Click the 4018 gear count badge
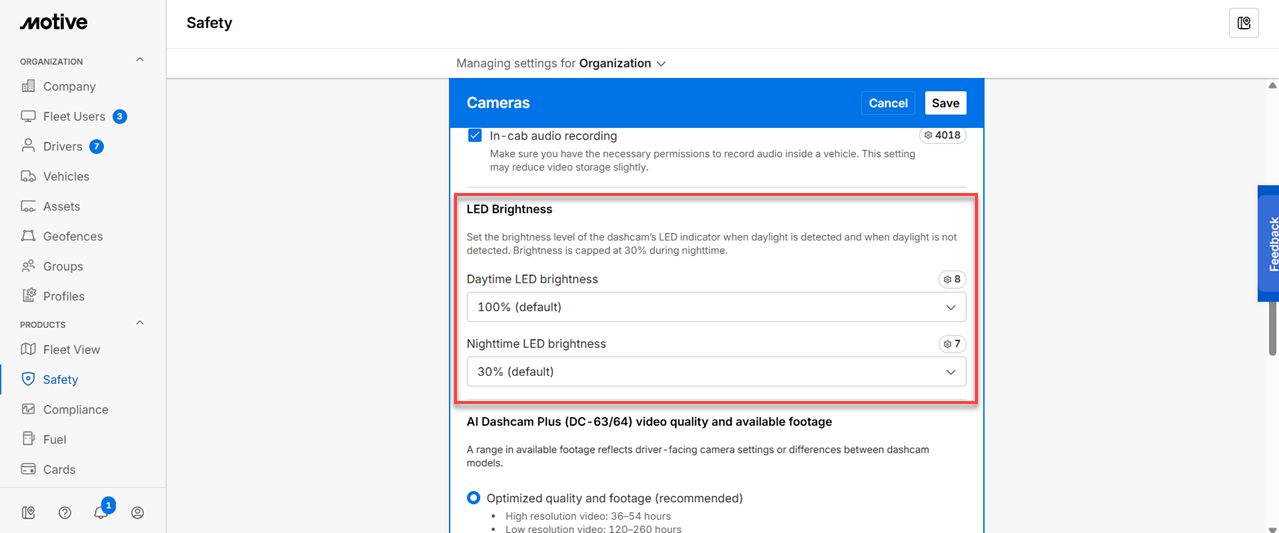The image size is (1279, 533). click(942, 135)
